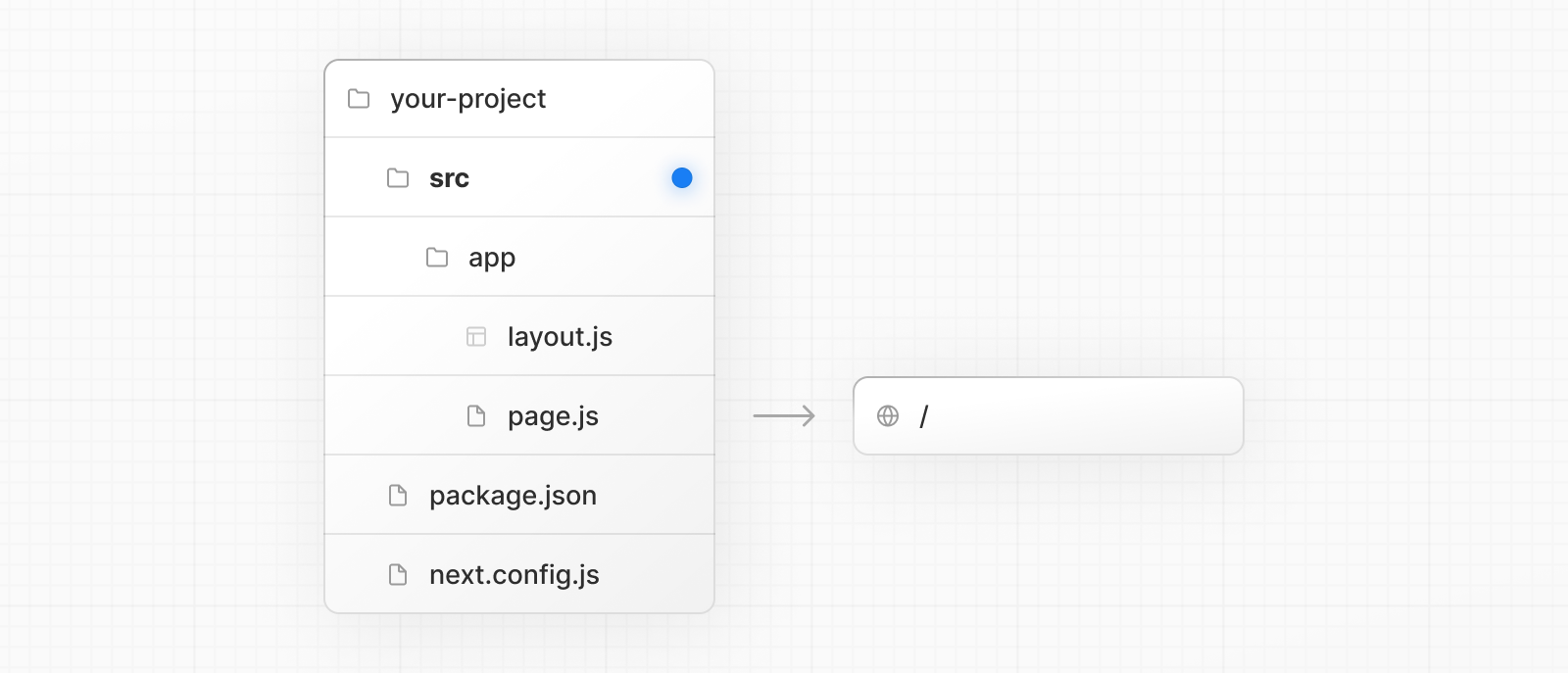
Task: Expand the src folder label
Action: point(449,178)
